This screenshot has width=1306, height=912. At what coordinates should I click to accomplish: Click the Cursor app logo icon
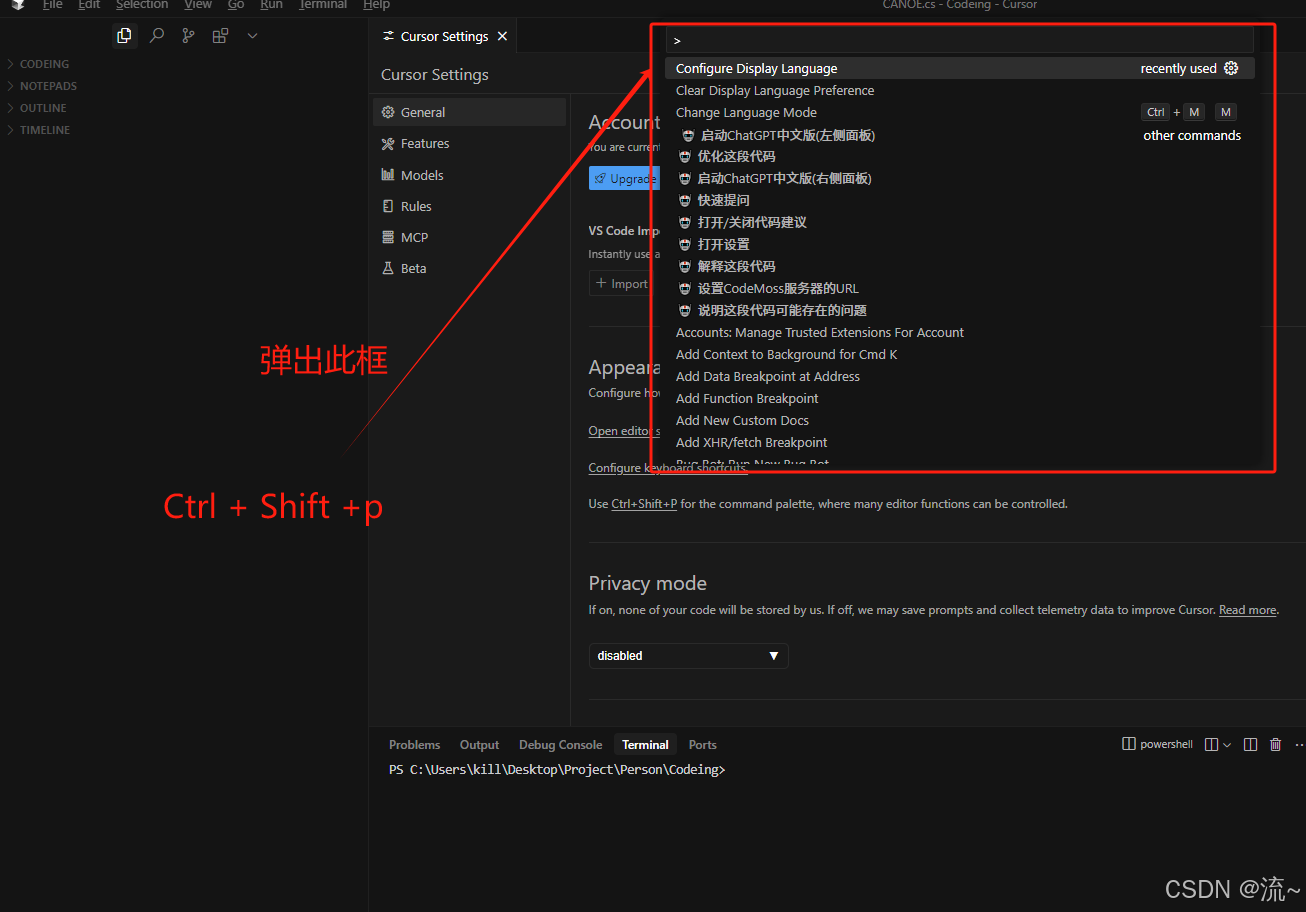(x=17, y=5)
